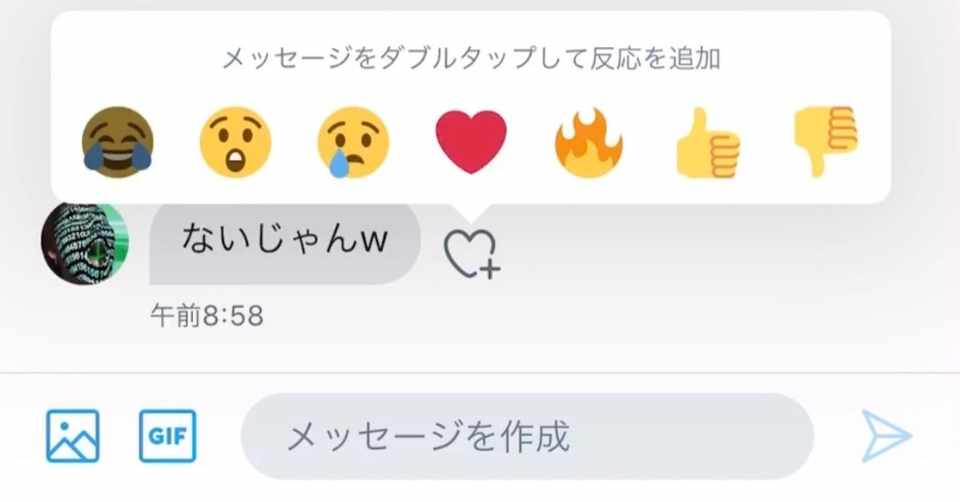Viewport: 960px width, 502px height.
Task: Focus the メッセージを作成 text field
Action: pos(527,436)
